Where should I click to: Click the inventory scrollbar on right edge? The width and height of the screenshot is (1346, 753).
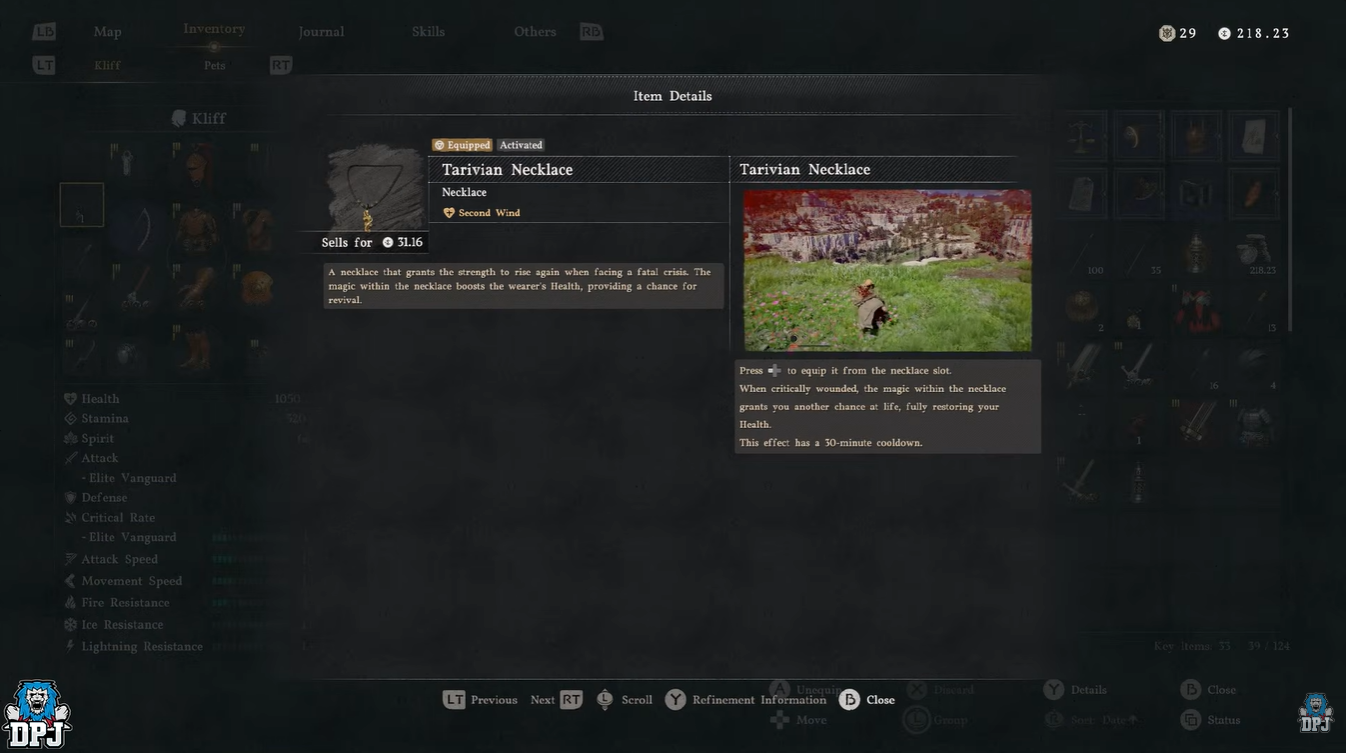[x=1288, y=220]
